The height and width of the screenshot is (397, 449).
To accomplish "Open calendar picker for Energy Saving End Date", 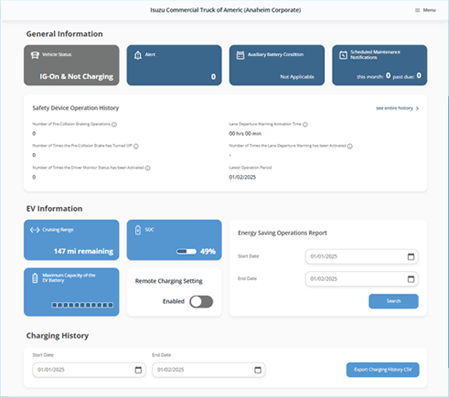I will tap(411, 279).
